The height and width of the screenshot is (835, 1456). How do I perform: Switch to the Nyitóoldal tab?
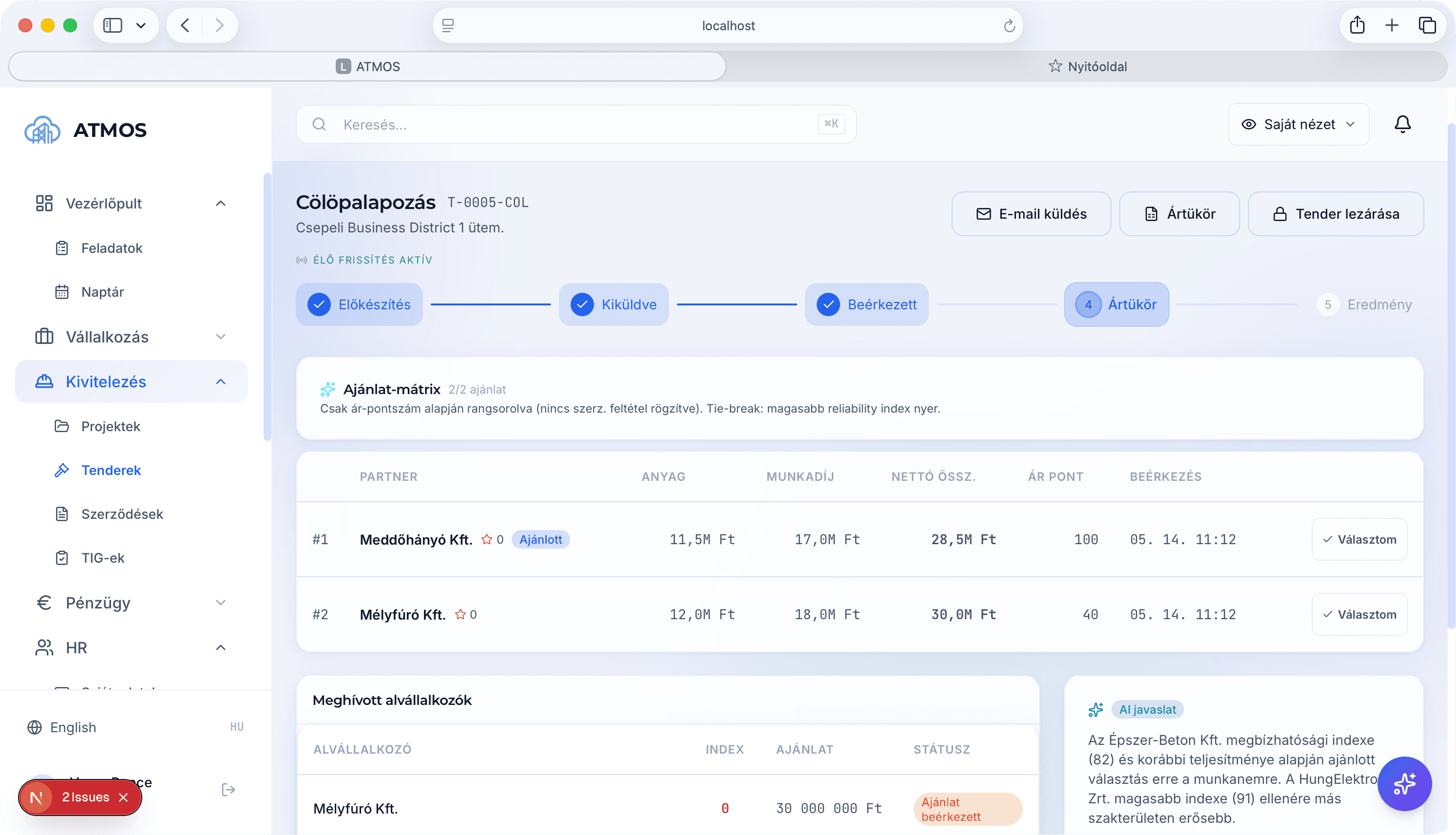(x=1087, y=67)
